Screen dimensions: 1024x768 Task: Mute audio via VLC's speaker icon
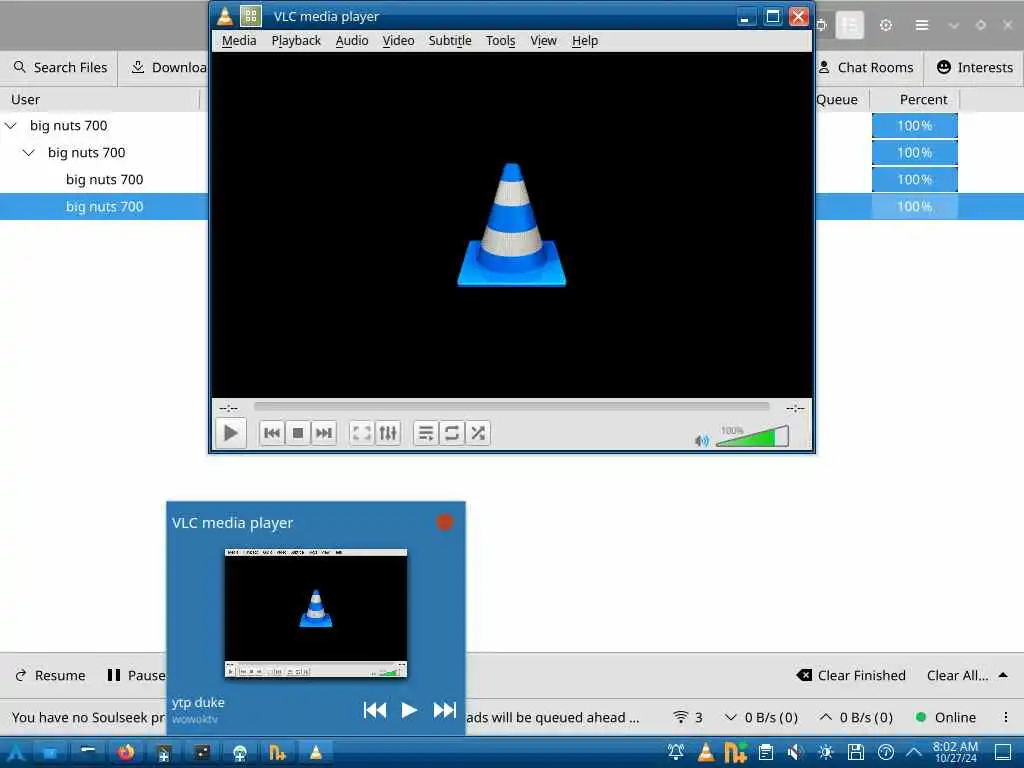coord(702,441)
